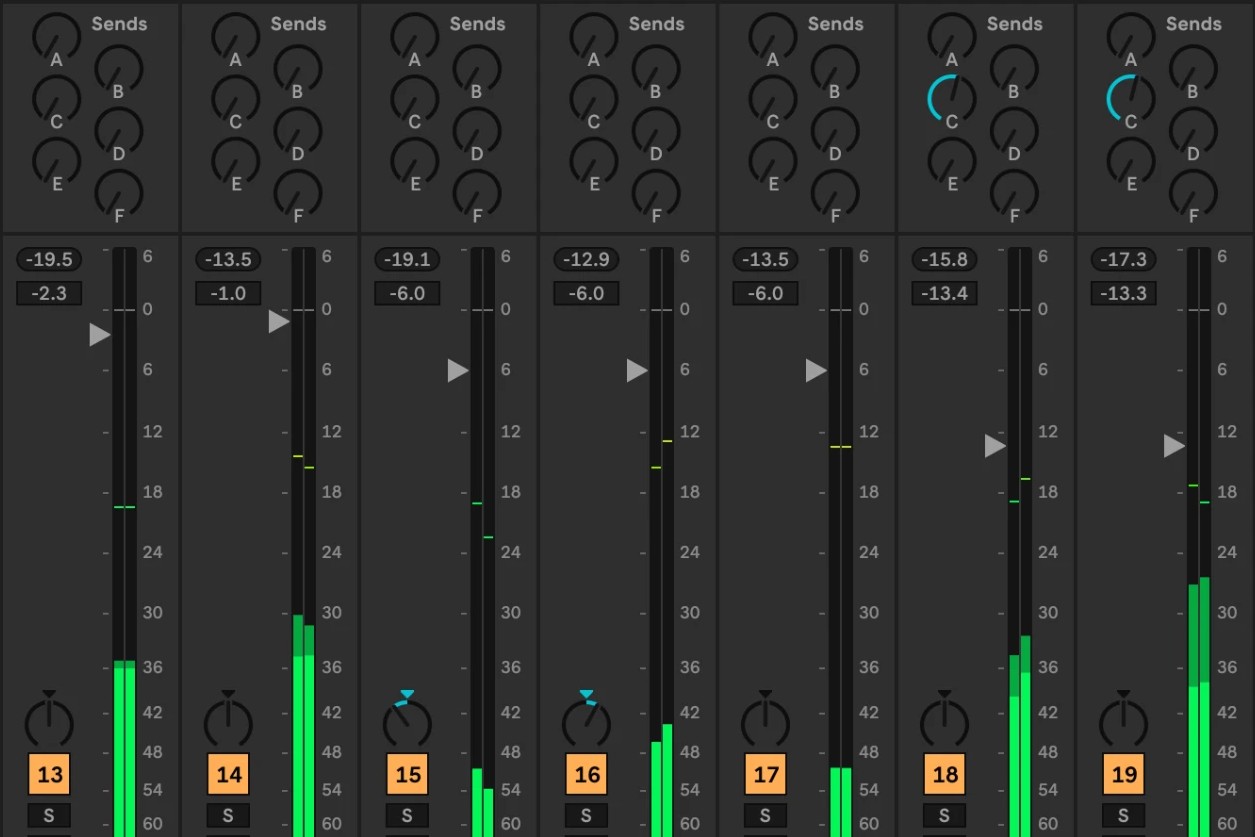This screenshot has width=1255, height=837.
Task: Click Send C knob on track 18
Action: click(x=952, y=98)
